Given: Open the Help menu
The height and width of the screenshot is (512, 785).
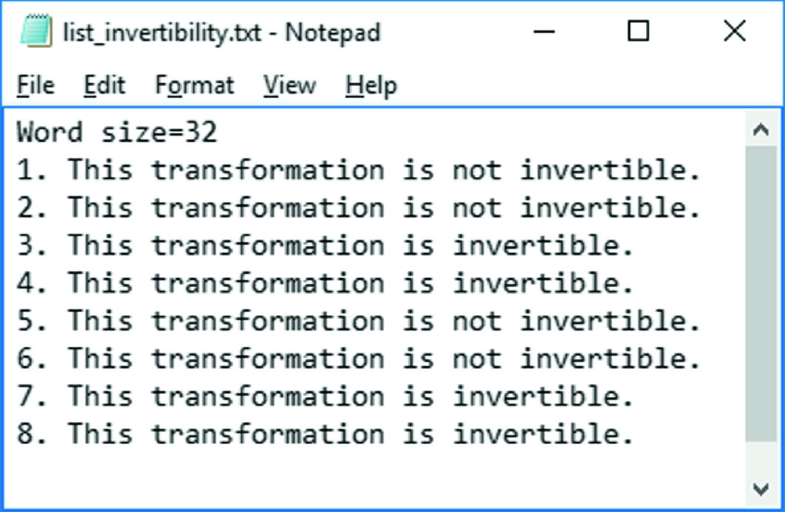Looking at the screenshot, I should 371,85.
